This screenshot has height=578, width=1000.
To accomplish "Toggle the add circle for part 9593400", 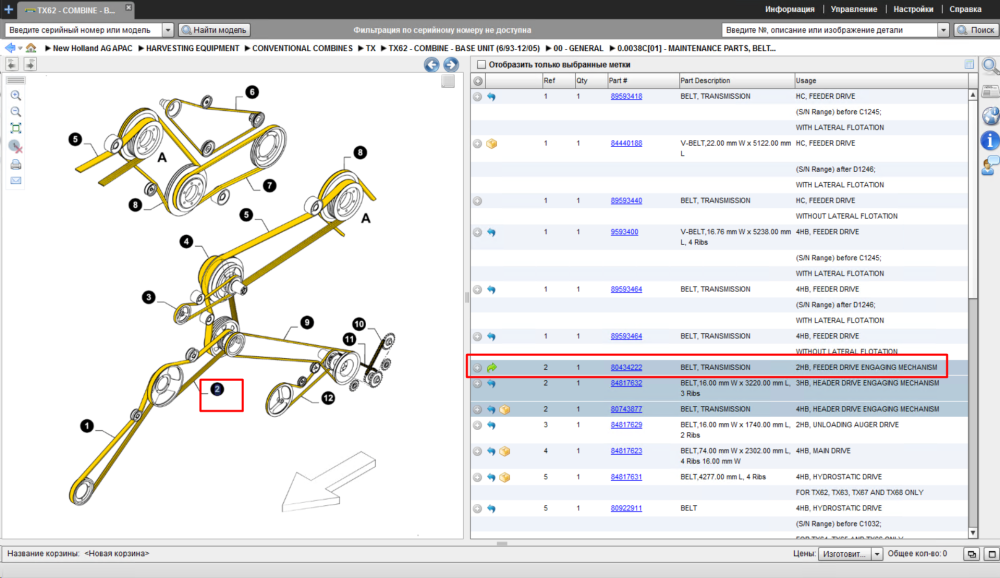I will pos(477,232).
